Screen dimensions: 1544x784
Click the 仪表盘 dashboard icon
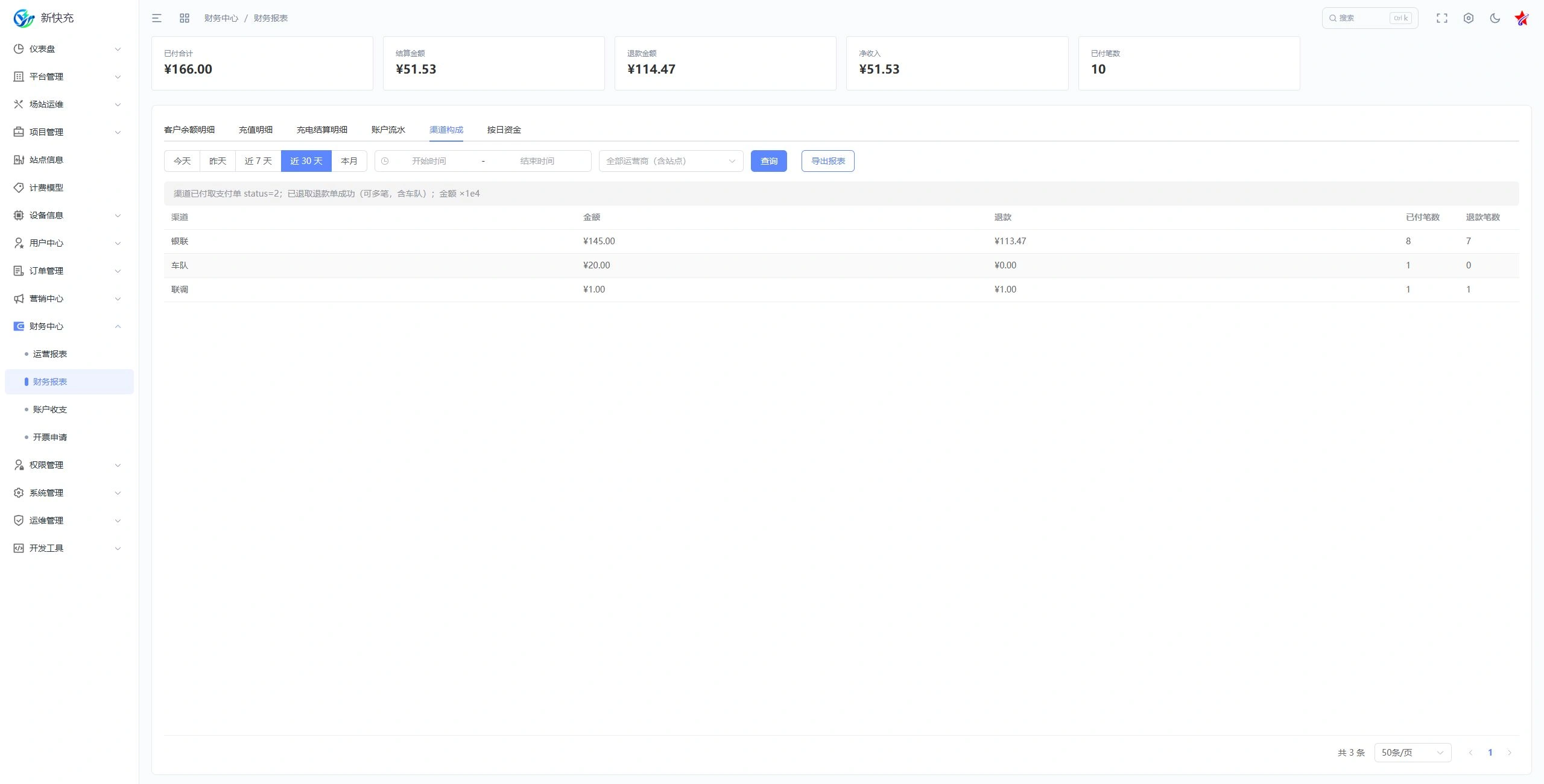click(x=19, y=49)
